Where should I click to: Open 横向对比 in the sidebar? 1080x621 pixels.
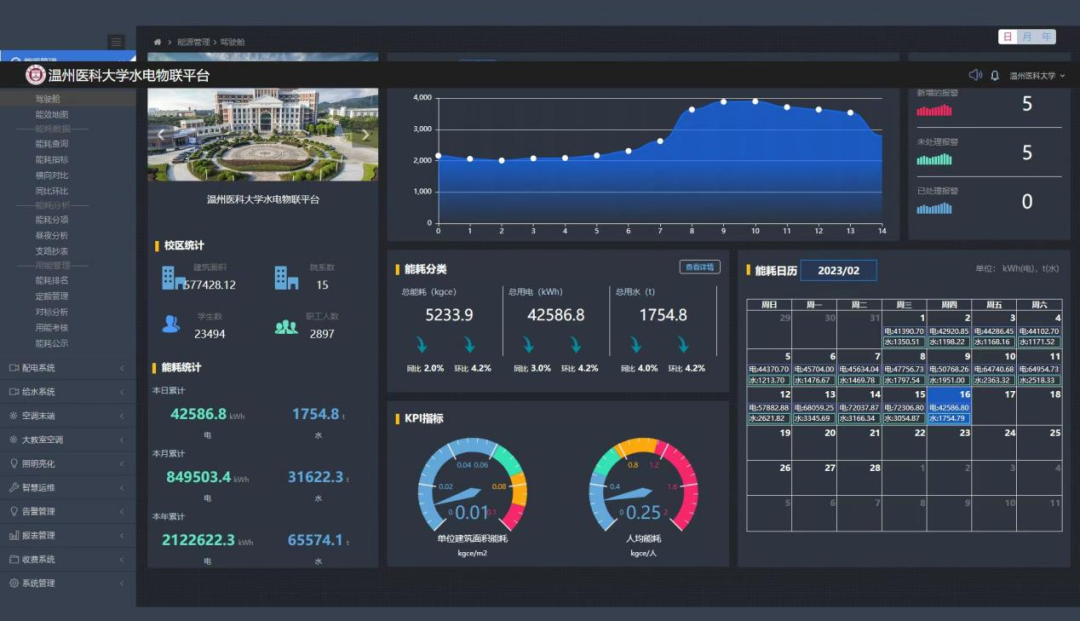tap(52, 176)
